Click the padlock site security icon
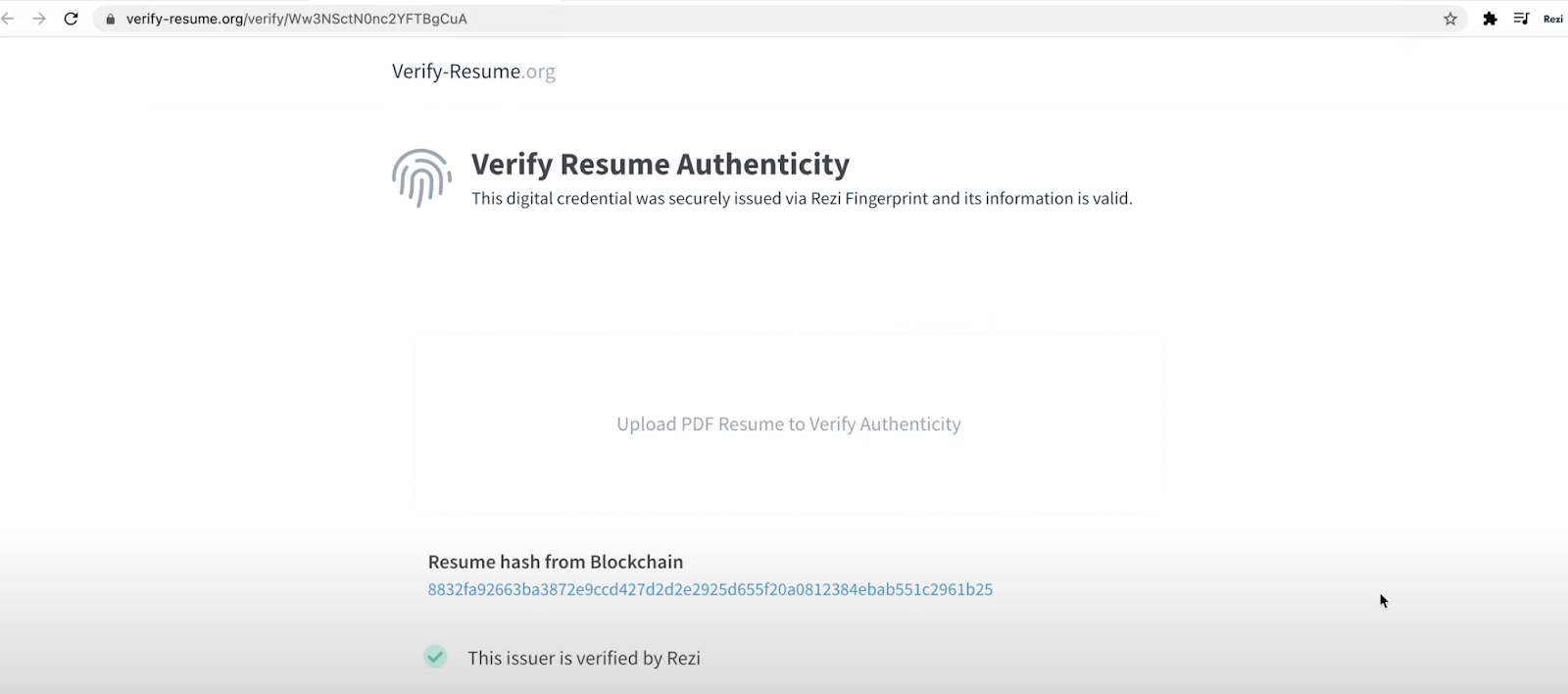 pyautogui.click(x=110, y=19)
